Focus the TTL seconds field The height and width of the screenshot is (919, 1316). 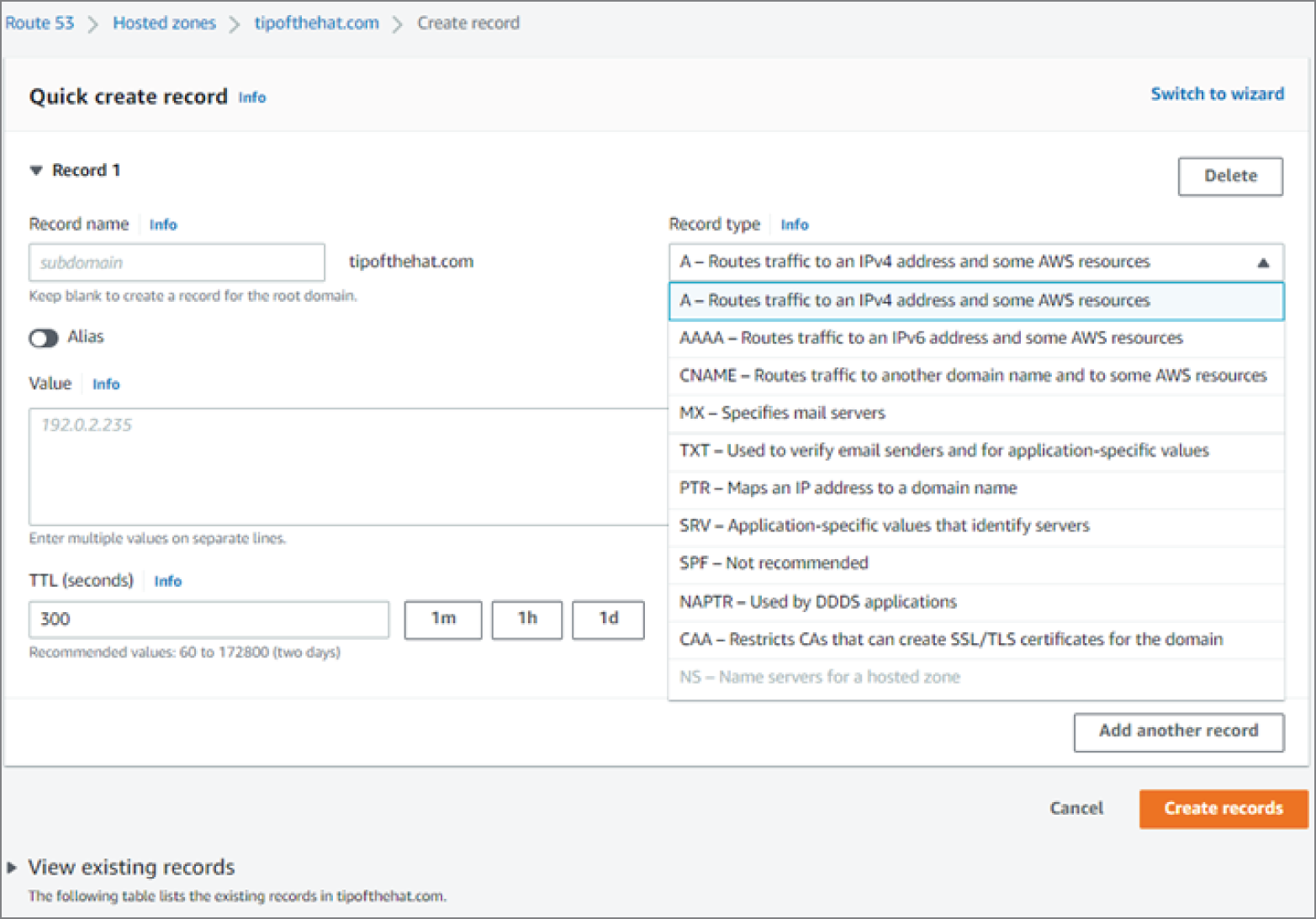(x=209, y=620)
